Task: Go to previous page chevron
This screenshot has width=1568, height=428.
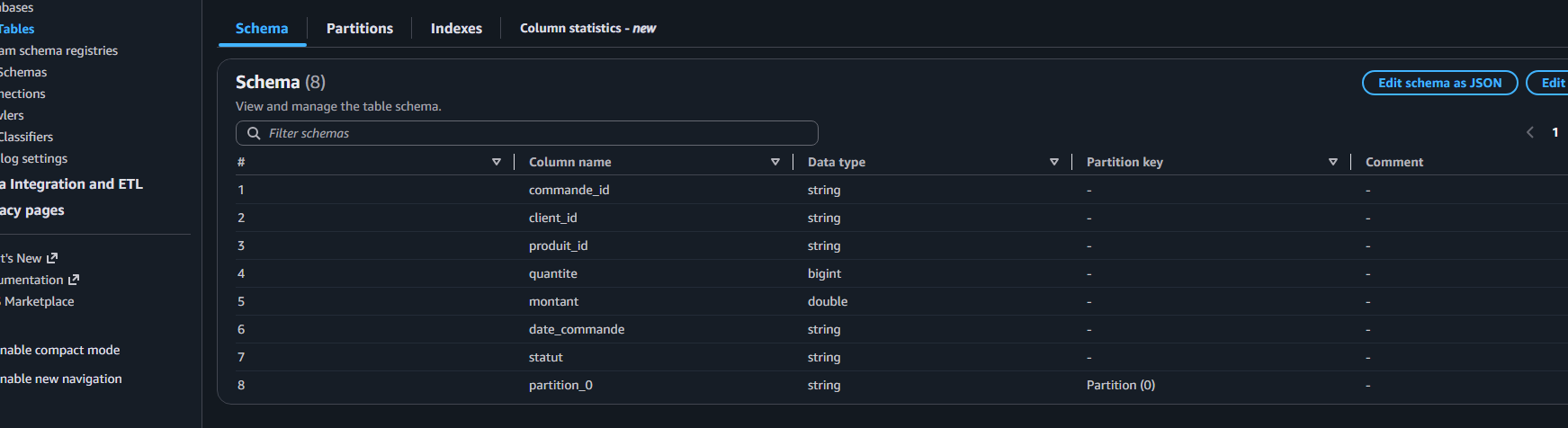Action: click(x=1529, y=132)
